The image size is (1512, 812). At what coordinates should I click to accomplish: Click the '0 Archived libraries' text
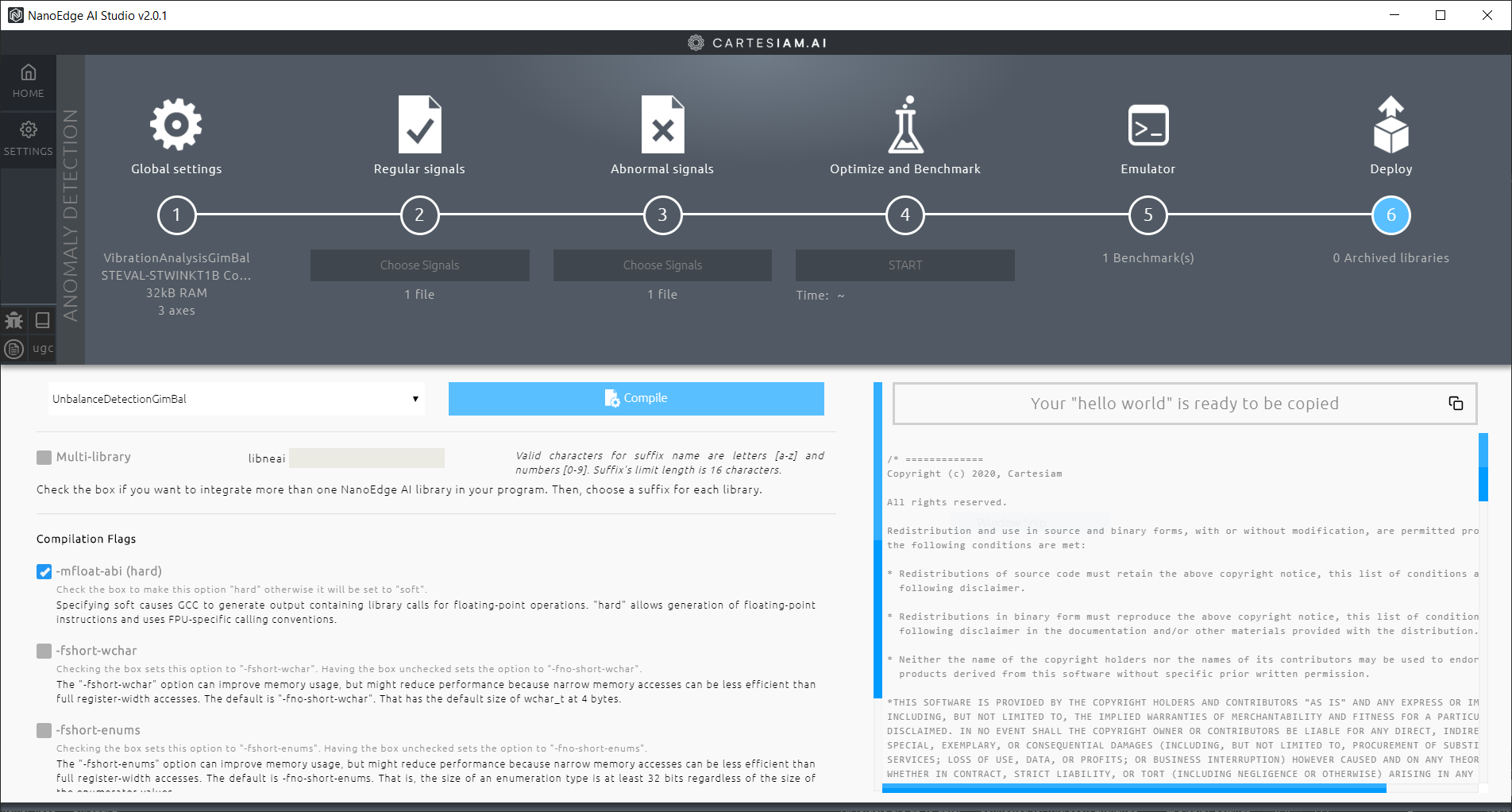pos(1391,258)
